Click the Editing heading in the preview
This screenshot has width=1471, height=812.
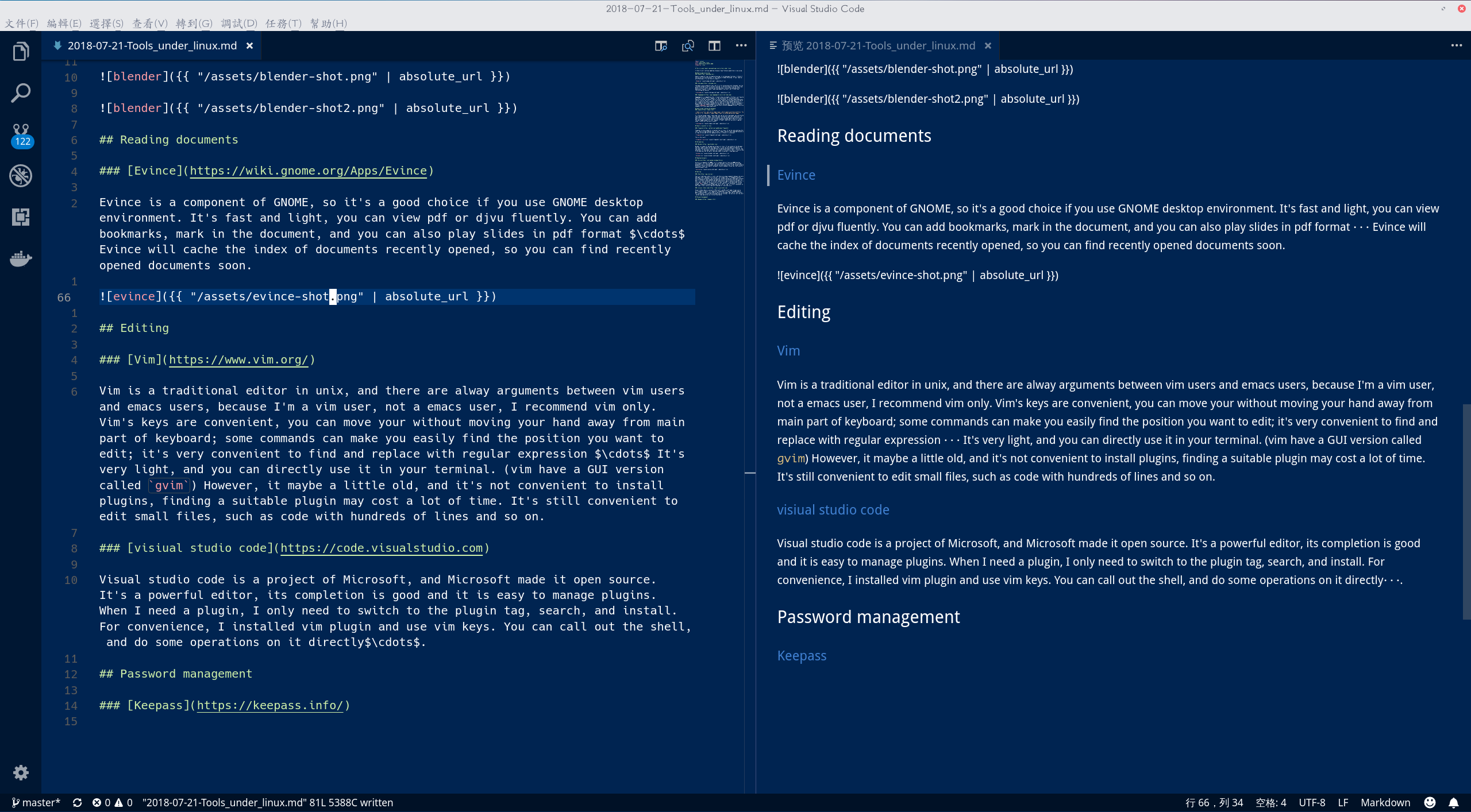(803, 312)
